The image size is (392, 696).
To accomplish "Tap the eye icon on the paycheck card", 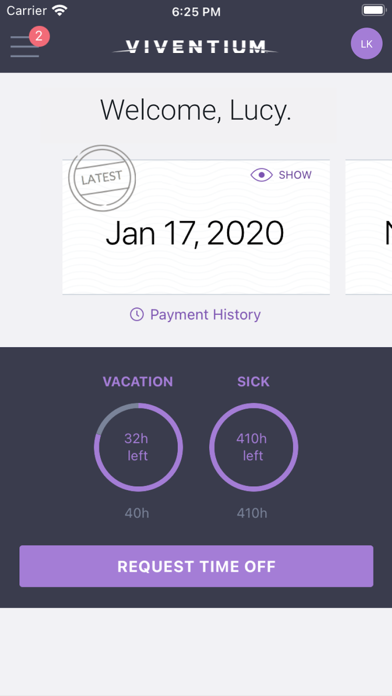I will coord(261,175).
